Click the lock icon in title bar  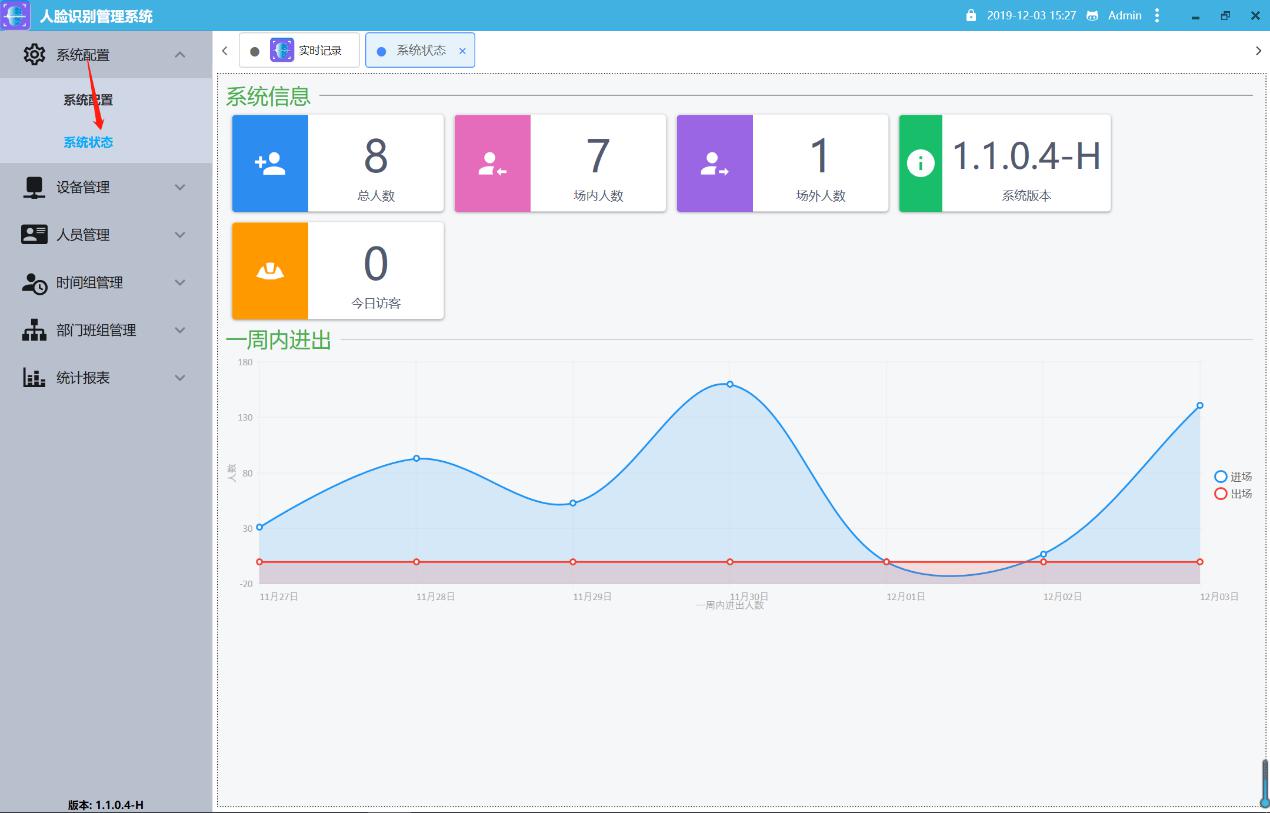(971, 16)
